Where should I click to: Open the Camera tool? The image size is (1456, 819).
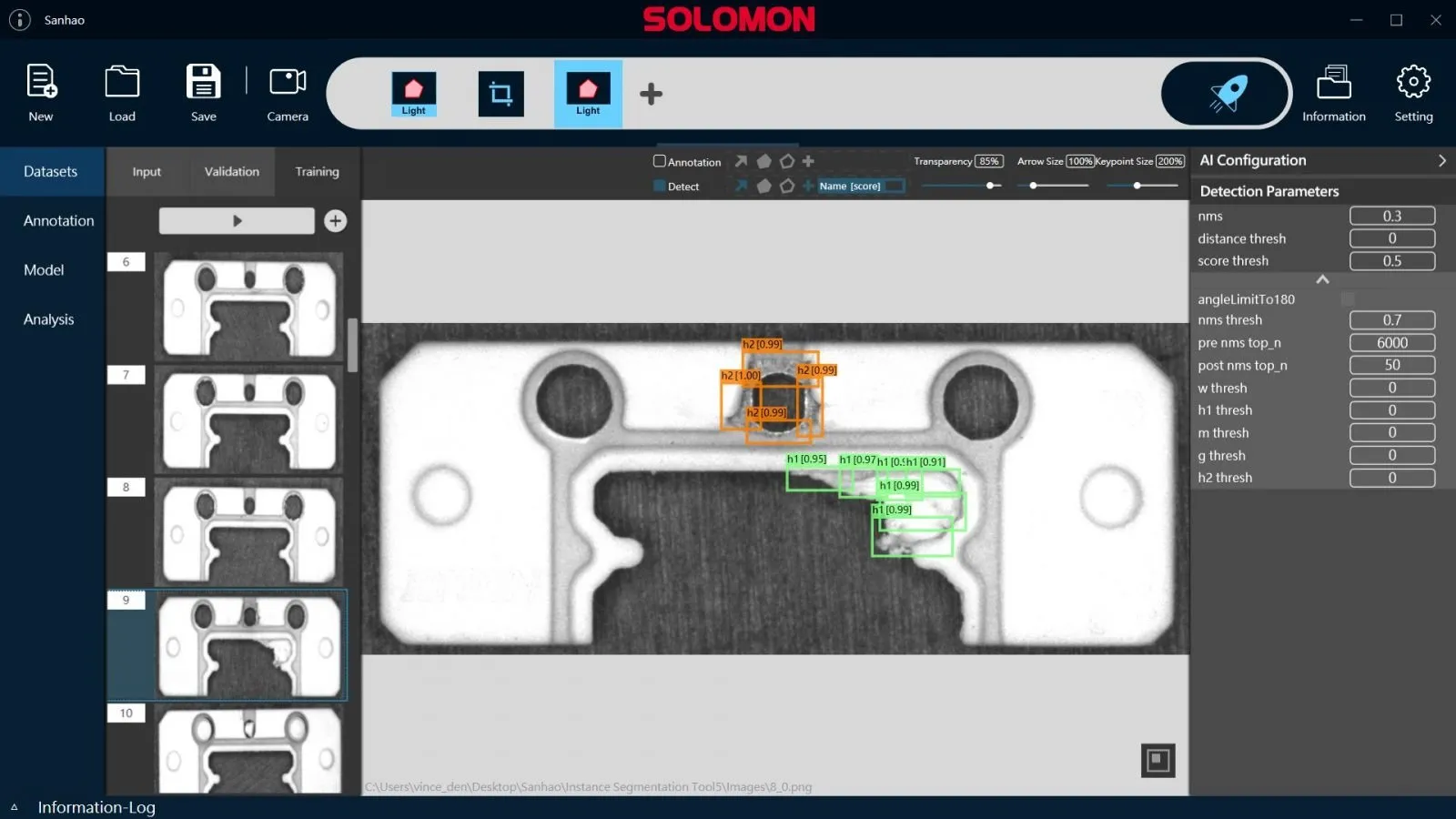pyautogui.click(x=288, y=81)
